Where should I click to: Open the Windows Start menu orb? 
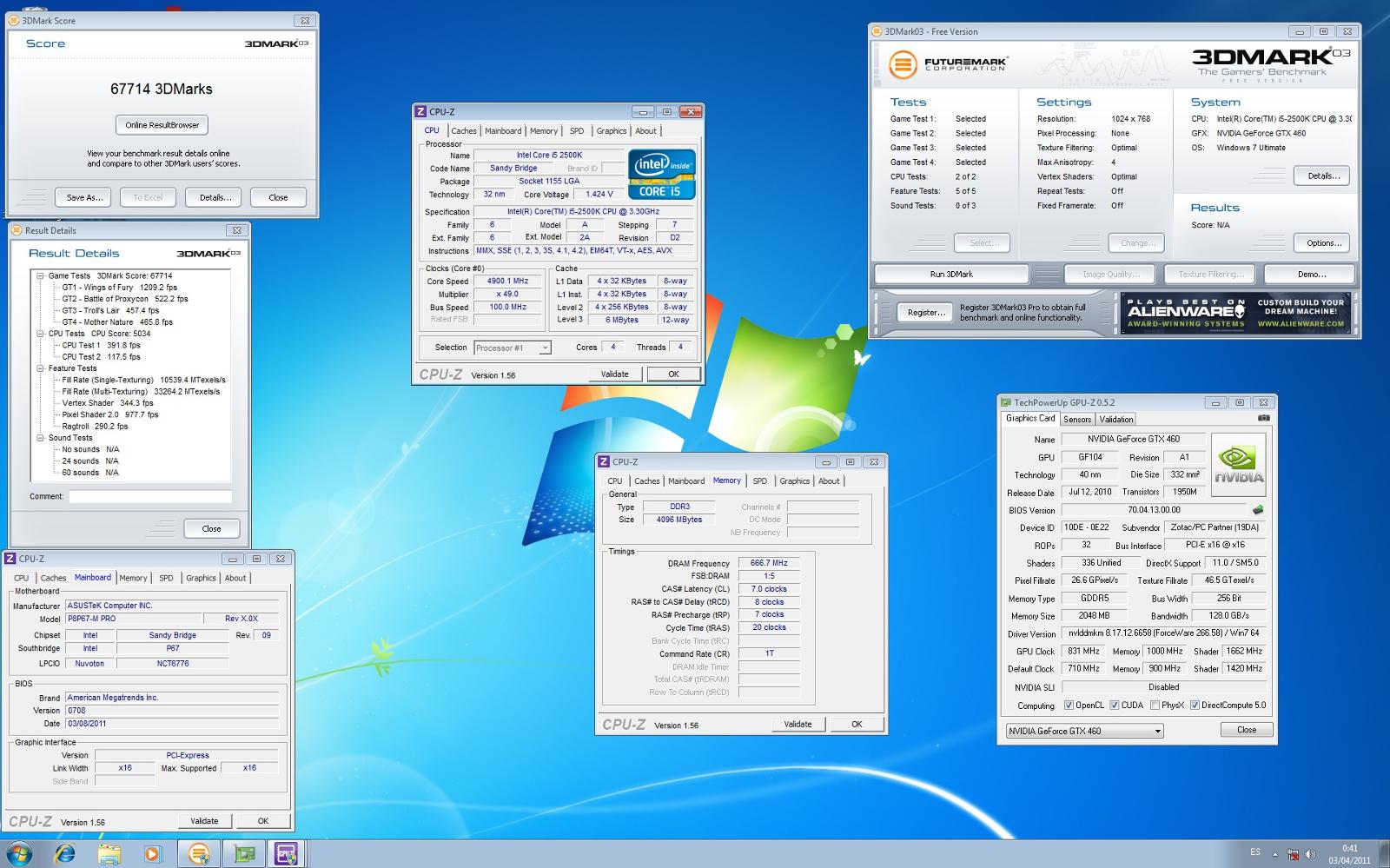click(19, 854)
